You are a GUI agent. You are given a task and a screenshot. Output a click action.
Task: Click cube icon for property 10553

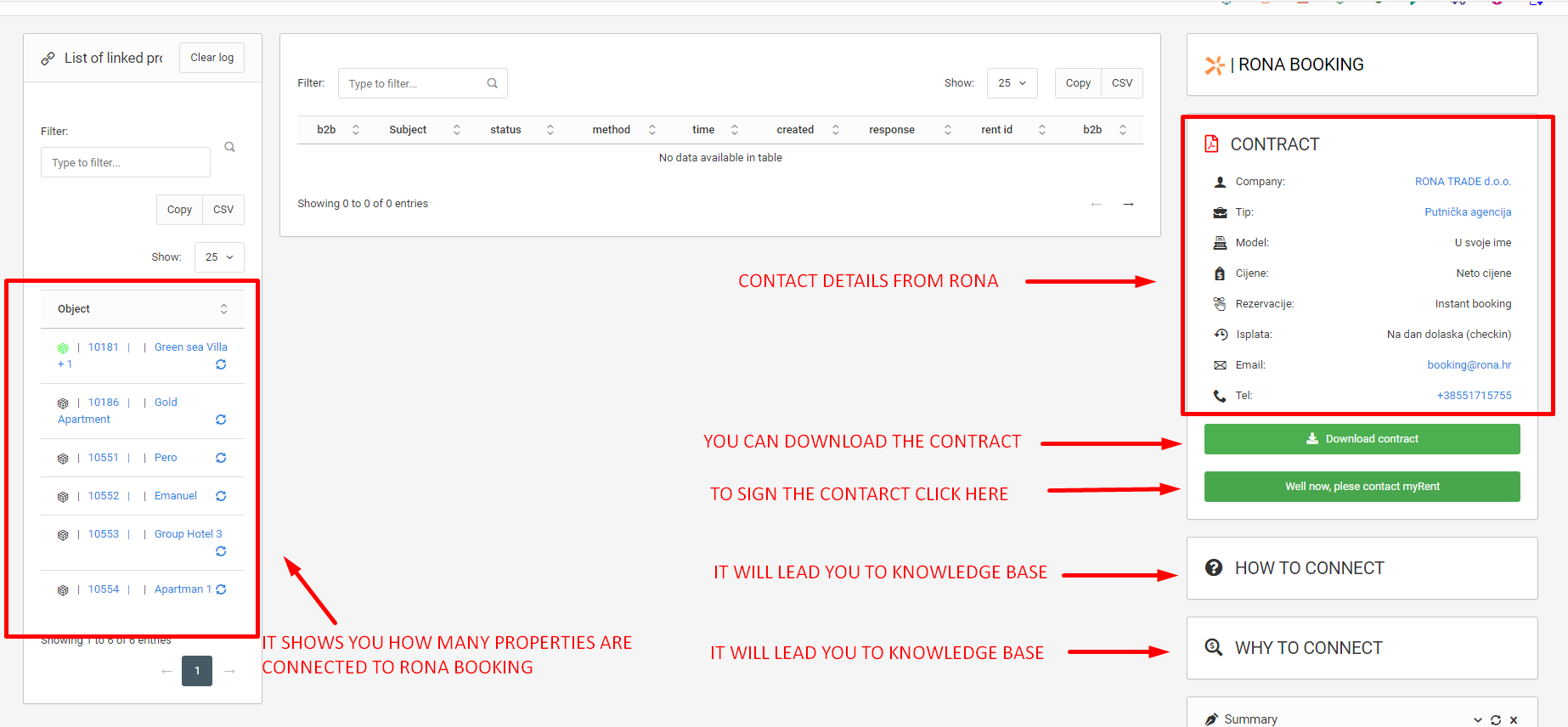click(63, 535)
